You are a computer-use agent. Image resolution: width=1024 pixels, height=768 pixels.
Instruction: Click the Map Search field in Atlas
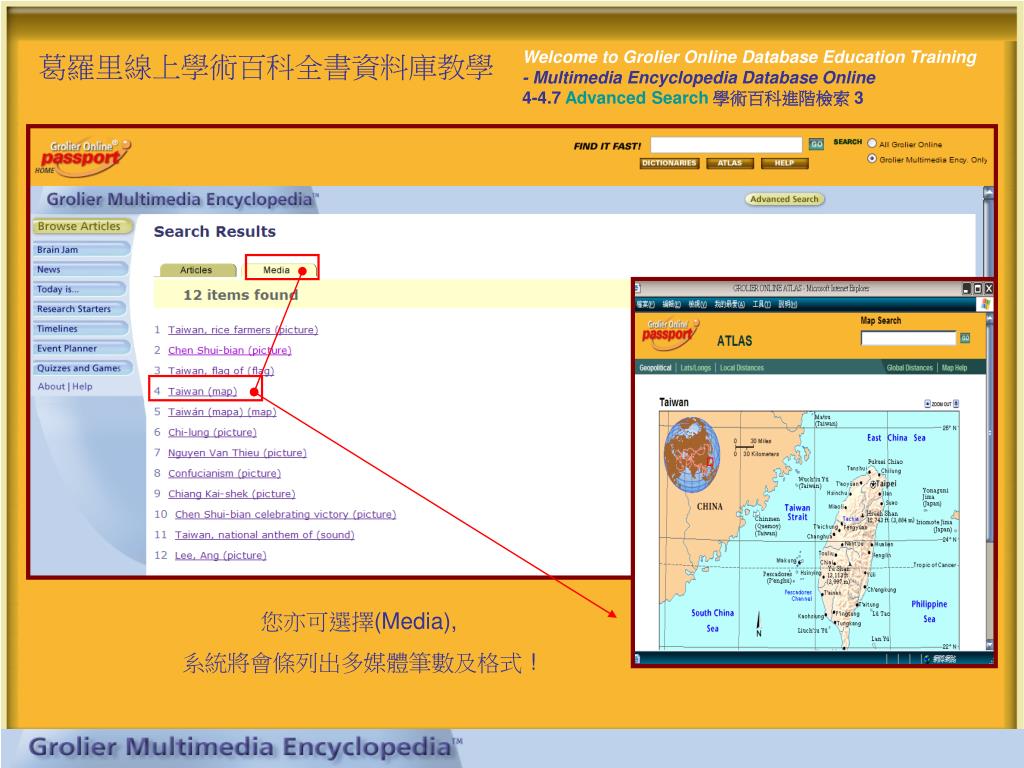908,338
